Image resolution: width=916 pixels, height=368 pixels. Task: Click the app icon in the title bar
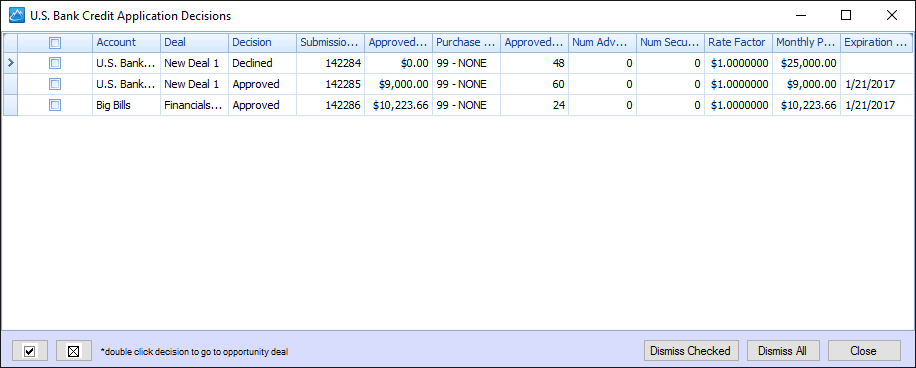(x=17, y=15)
